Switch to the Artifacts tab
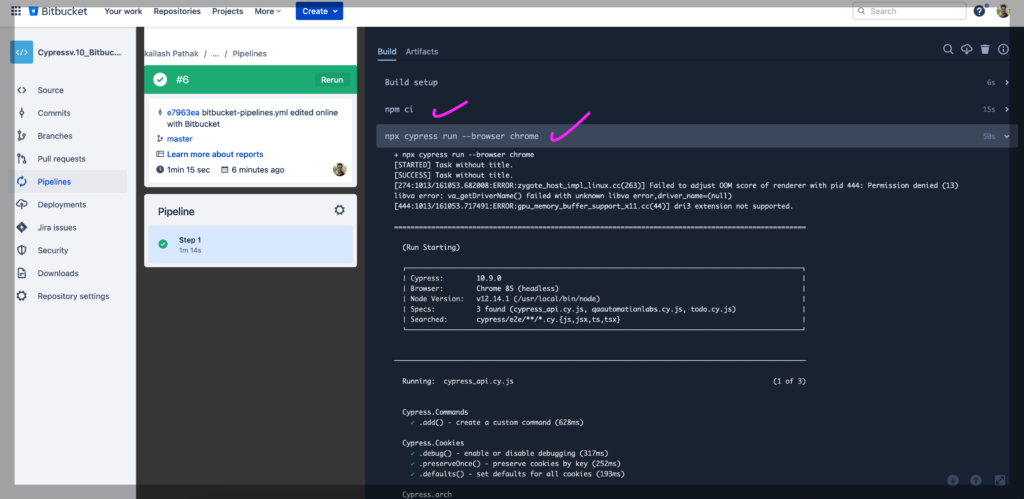This screenshot has height=499, width=1024. pos(422,52)
